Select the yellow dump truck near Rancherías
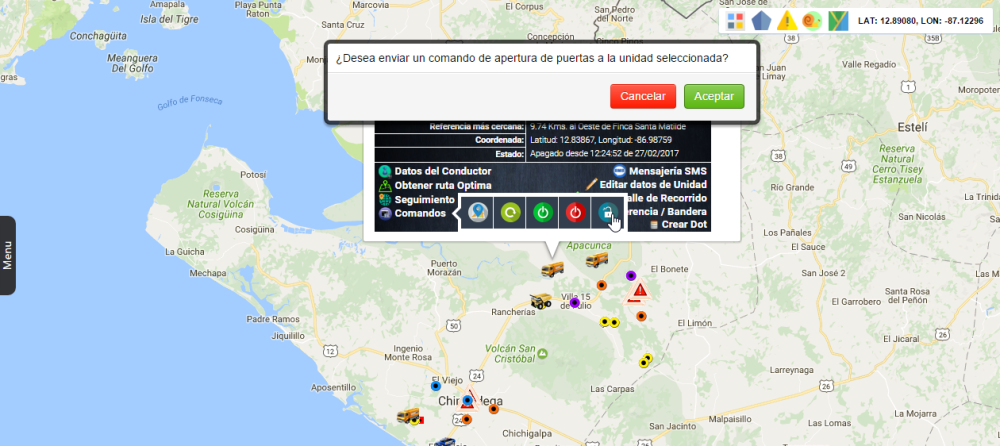Image resolution: width=1000 pixels, height=446 pixels. [x=541, y=301]
